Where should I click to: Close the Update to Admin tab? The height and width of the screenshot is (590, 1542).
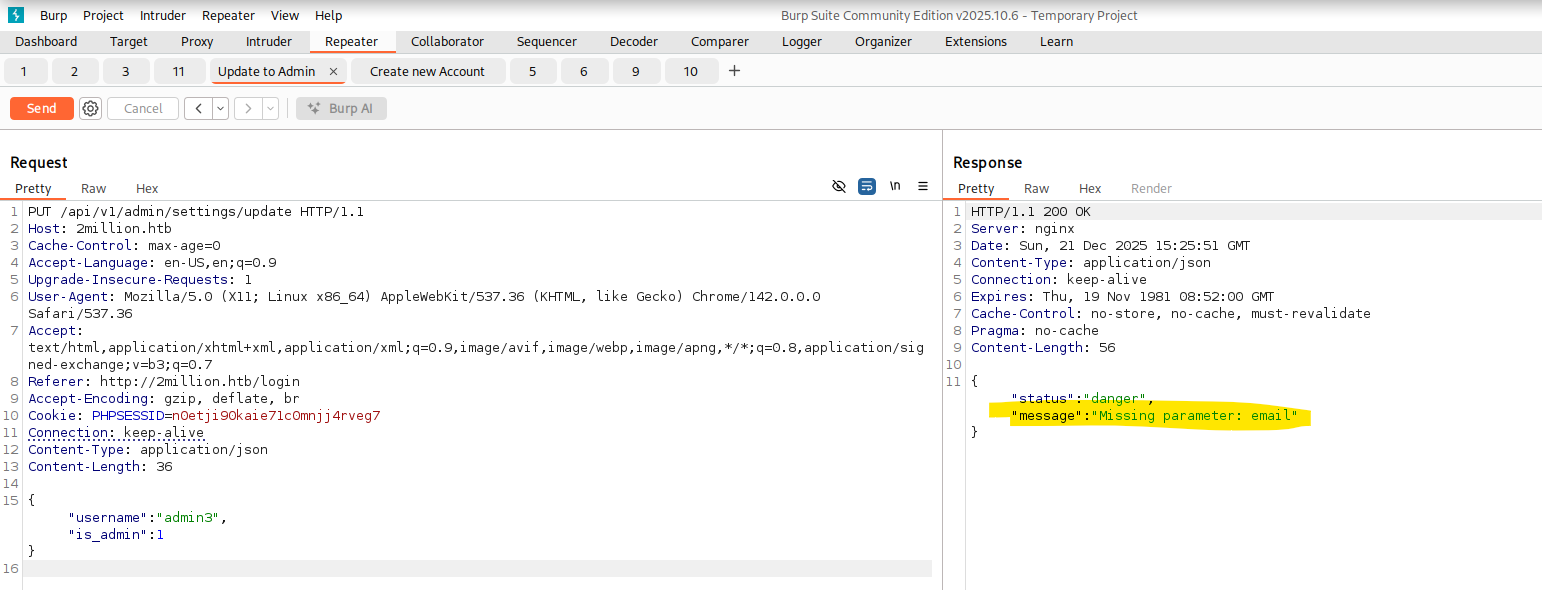pyautogui.click(x=334, y=72)
